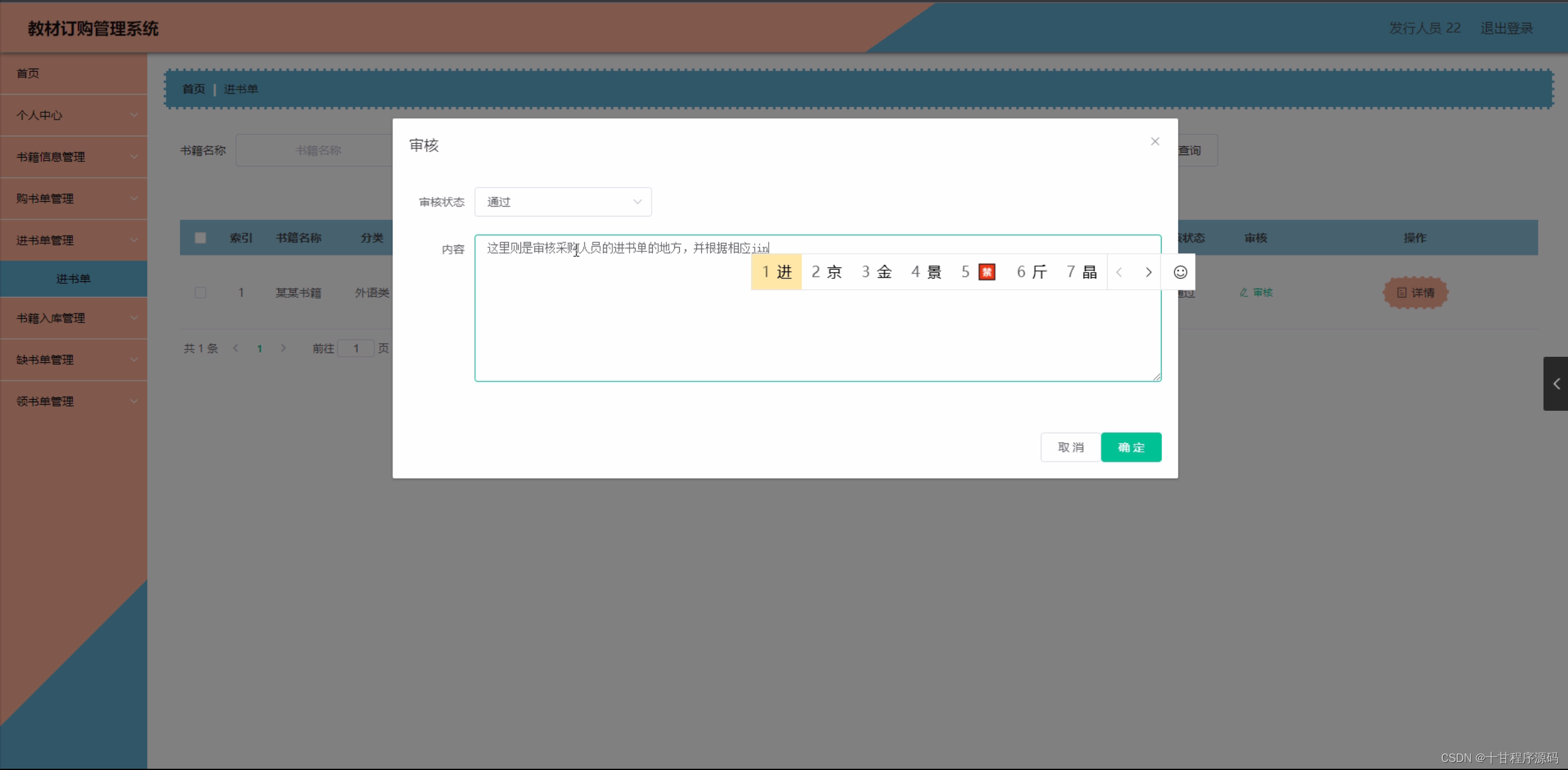The image size is (1568, 770).
Task: Click previous page arrow in pagination
Action: click(x=236, y=348)
